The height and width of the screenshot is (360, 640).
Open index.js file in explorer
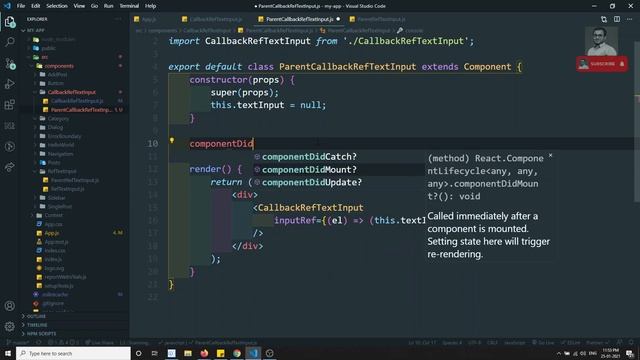point(53,259)
